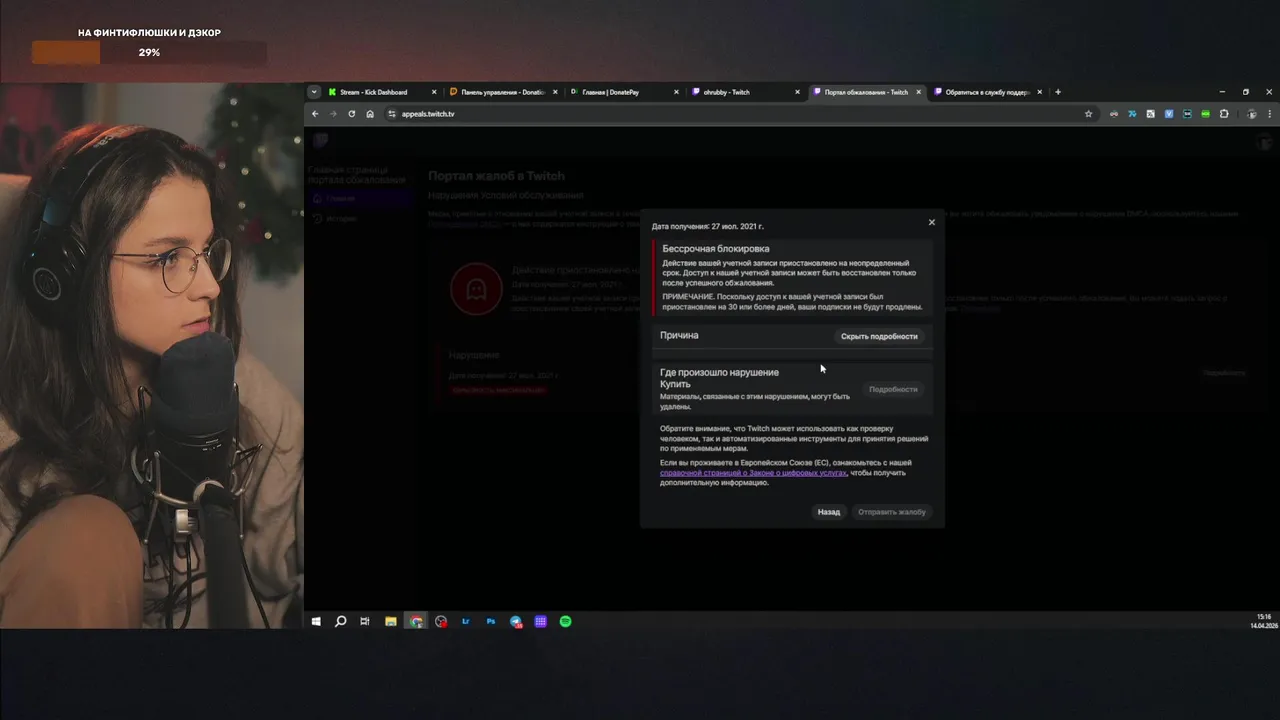Click the "Подробности" button under violation location
The width and height of the screenshot is (1280, 720).
(893, 389)
